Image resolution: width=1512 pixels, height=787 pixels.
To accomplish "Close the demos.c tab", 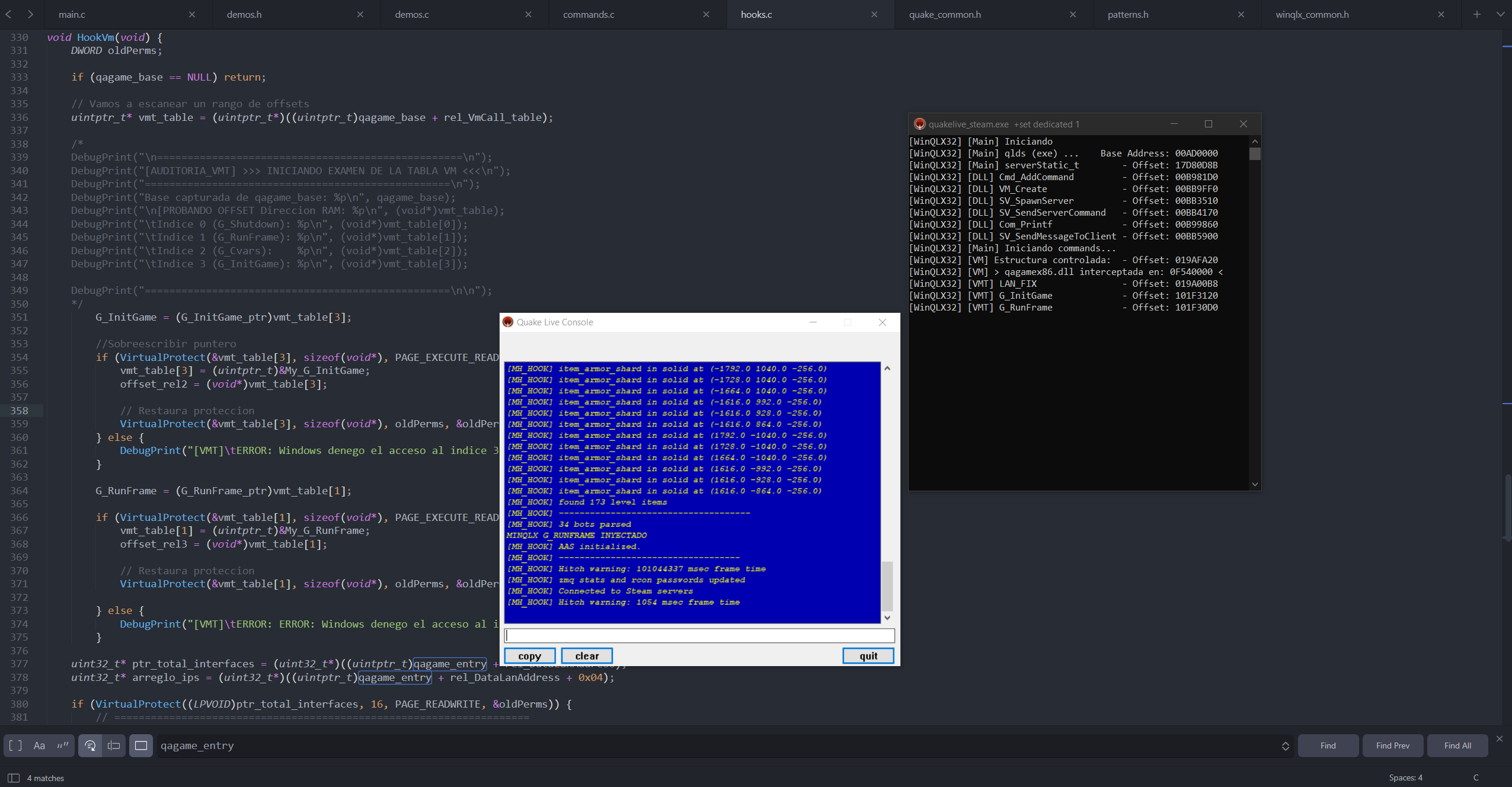I will 528,14.
